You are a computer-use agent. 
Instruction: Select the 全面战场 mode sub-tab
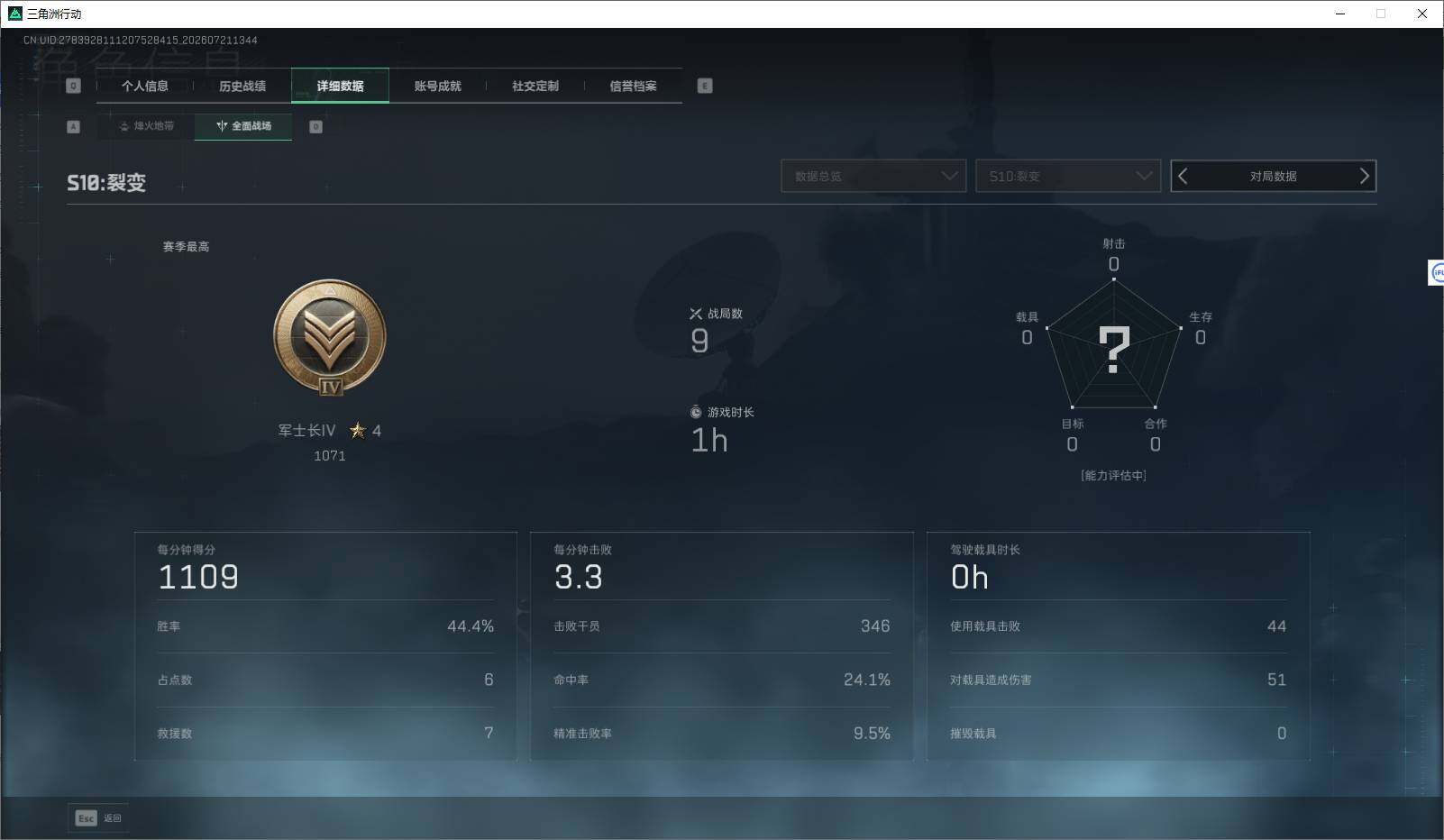click(243, 126)
